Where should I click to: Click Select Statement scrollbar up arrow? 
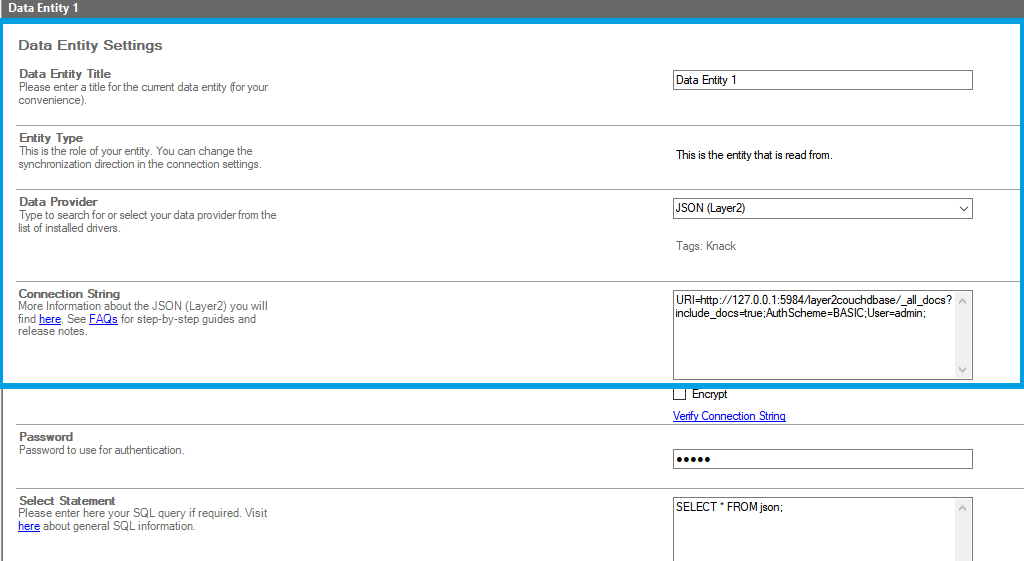[963, 508]
